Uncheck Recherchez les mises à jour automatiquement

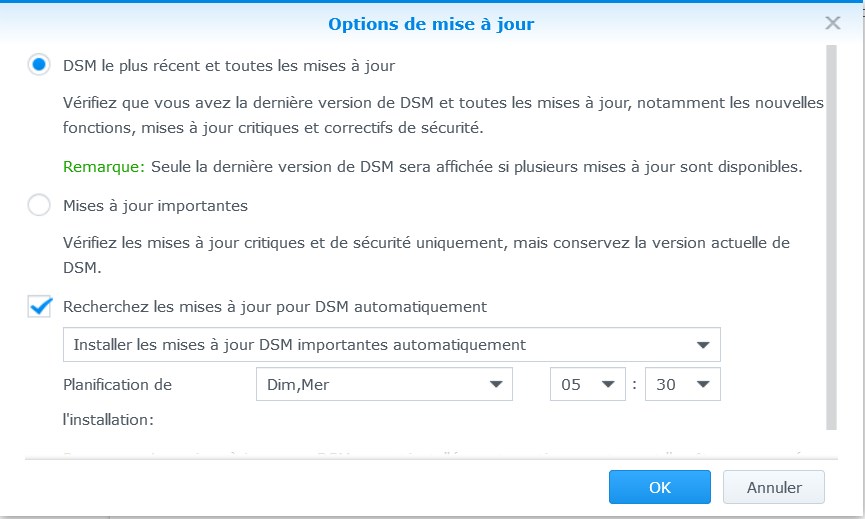(x=40, y=306)
